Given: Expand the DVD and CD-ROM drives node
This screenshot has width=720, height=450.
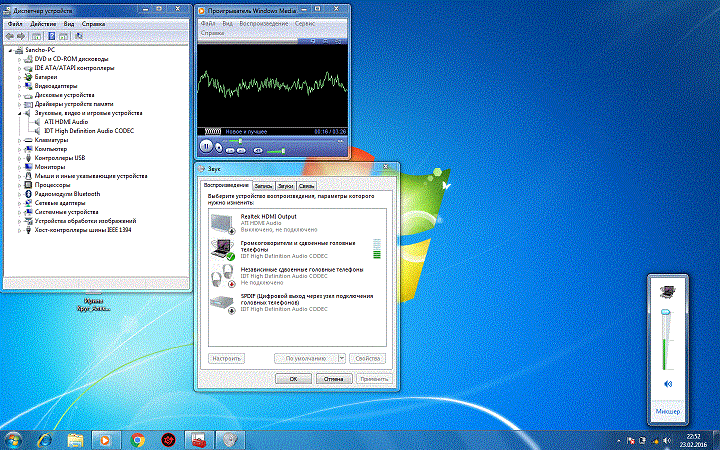Looking at the screenshot, I should [18, 59].
